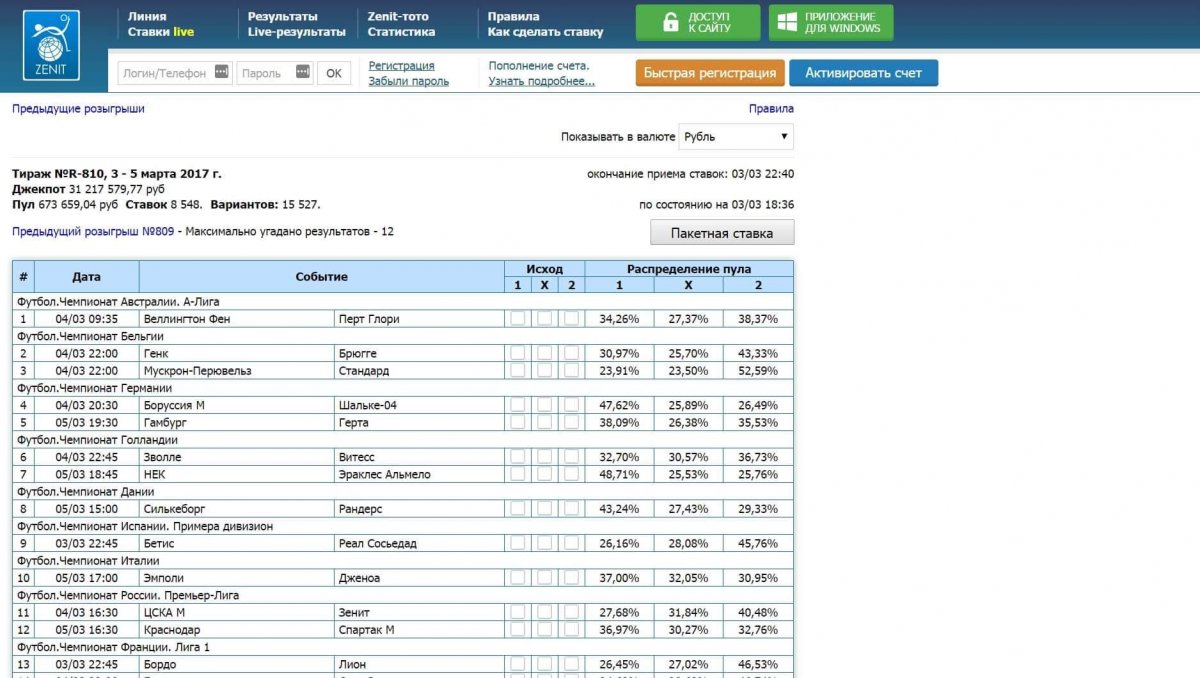Click Быстрая регистрация button
Image resolution: width=1200 pixels, height=678 pixels.
pyautogui.click(x=710, y=73)
